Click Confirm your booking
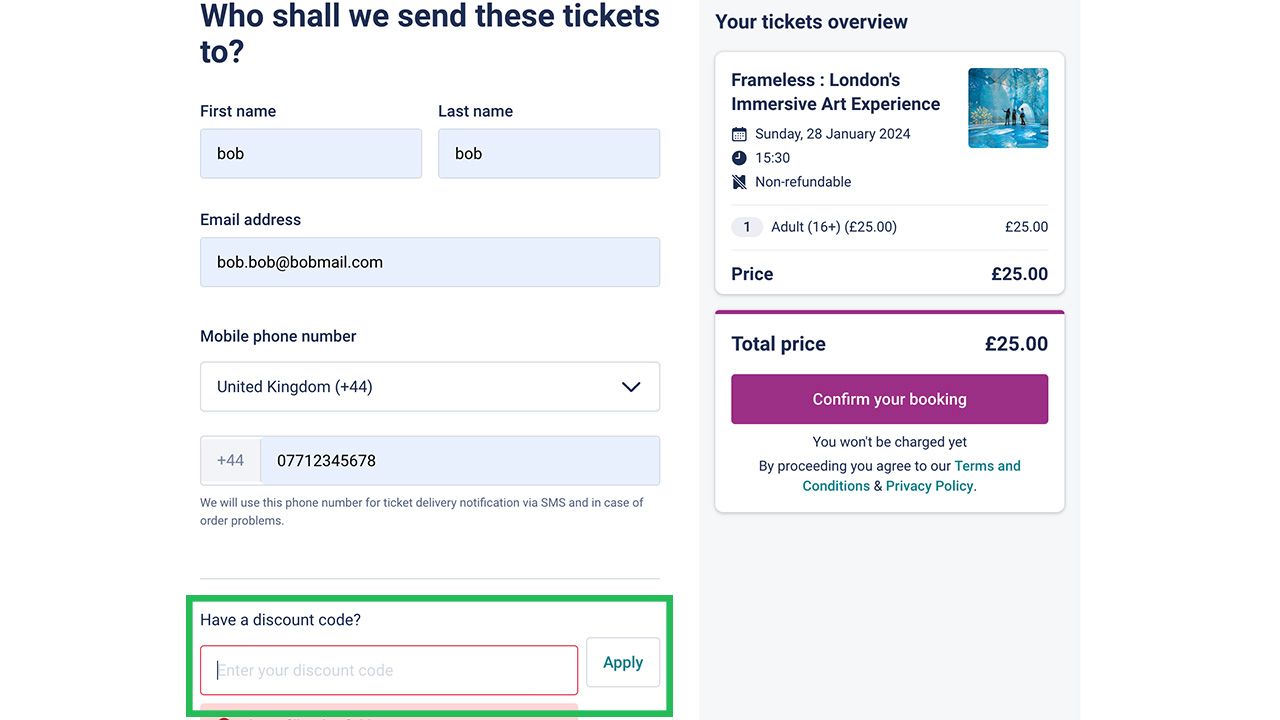This screenshot has height=720, width=1280. point(889,399)
